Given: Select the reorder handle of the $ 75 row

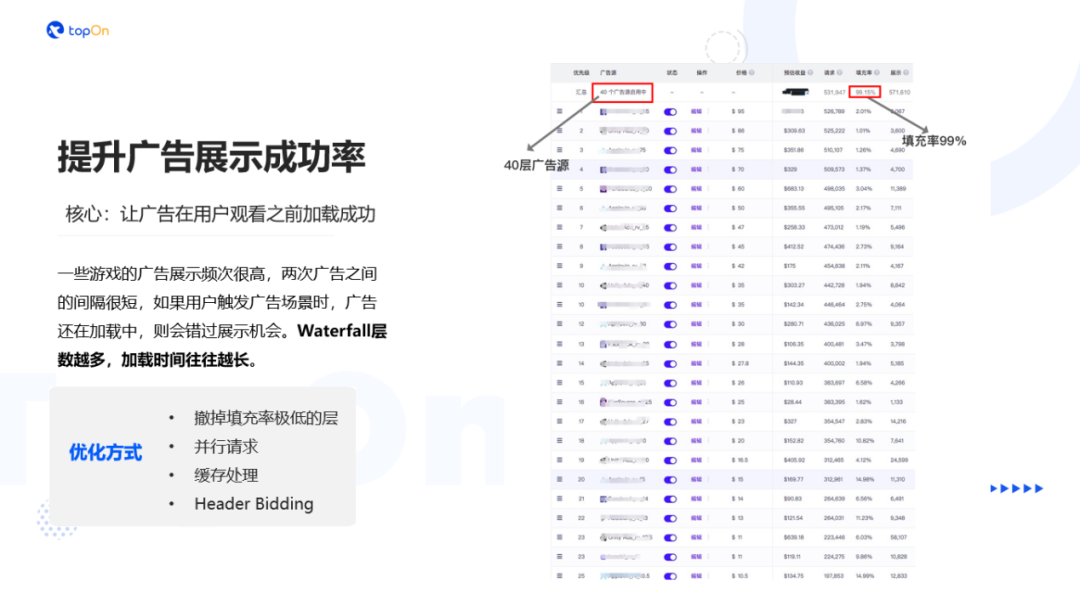Looking at the screenshot, I should click(559, 149).
